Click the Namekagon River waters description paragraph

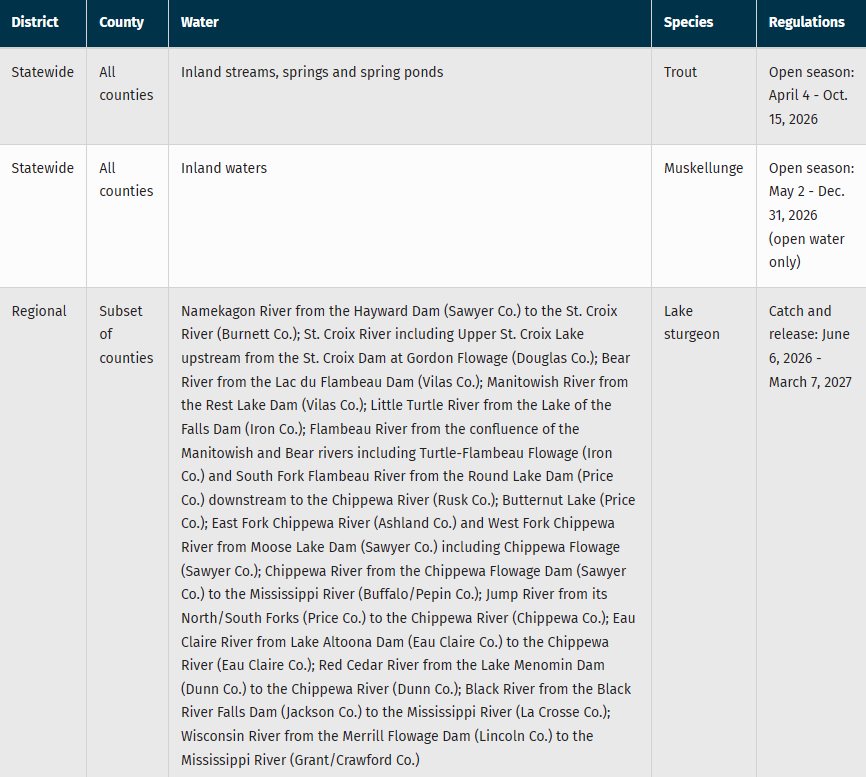coord(408,535)
